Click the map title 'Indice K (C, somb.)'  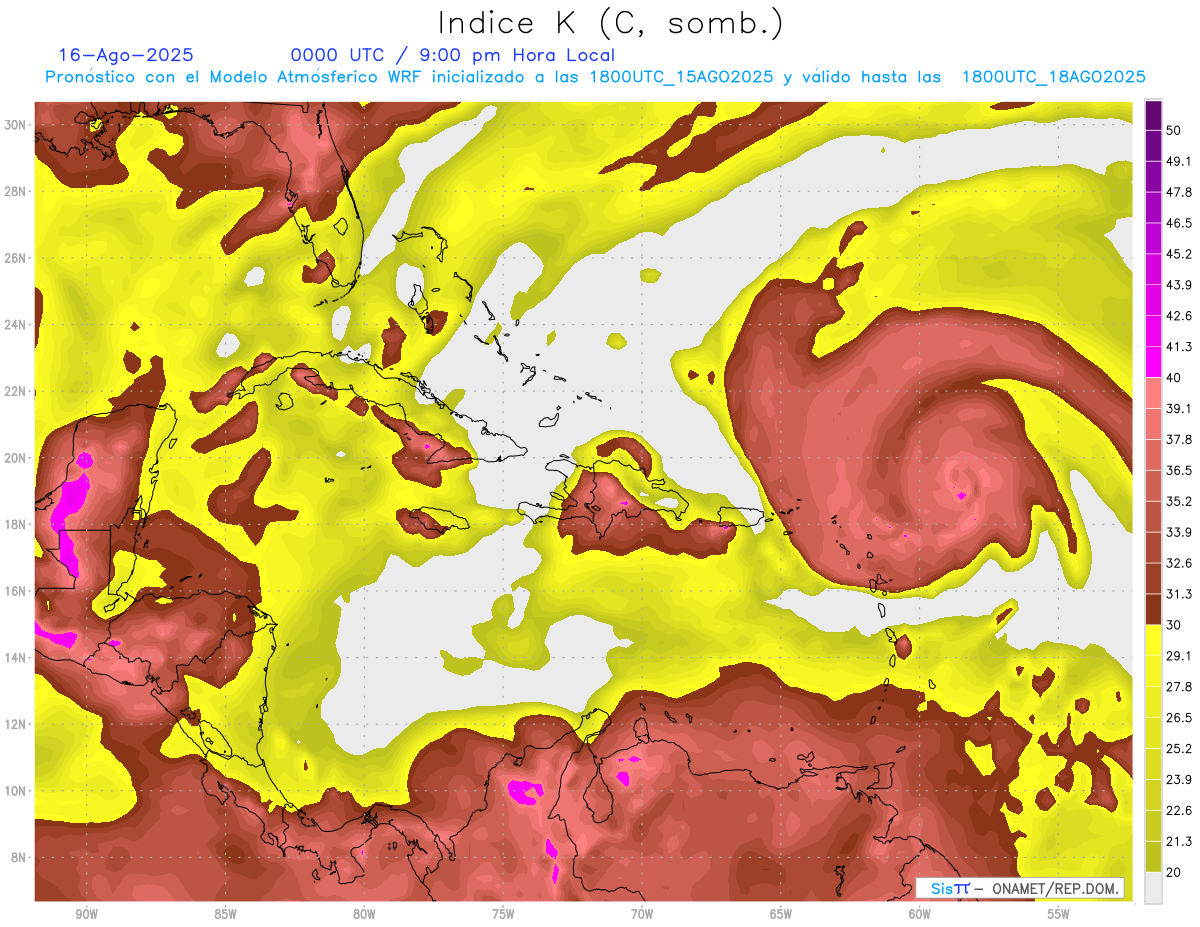tap(611, 24)
